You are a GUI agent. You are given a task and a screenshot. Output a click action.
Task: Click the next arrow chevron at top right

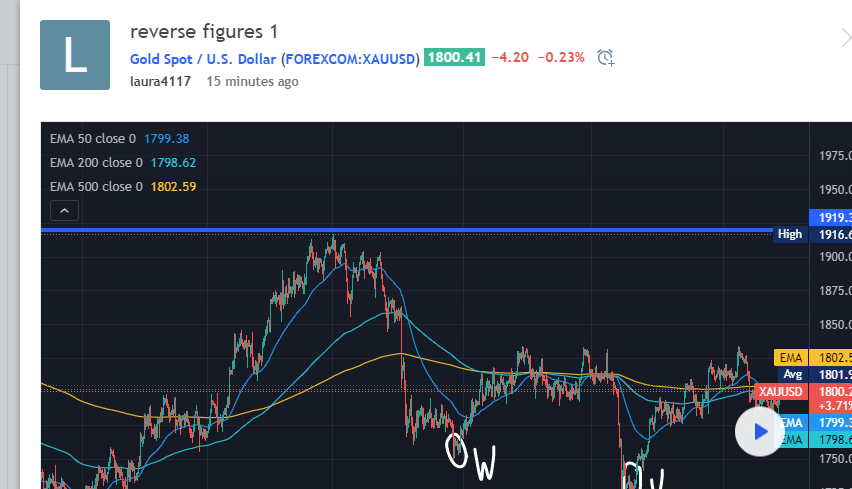(x=844, y=38)
